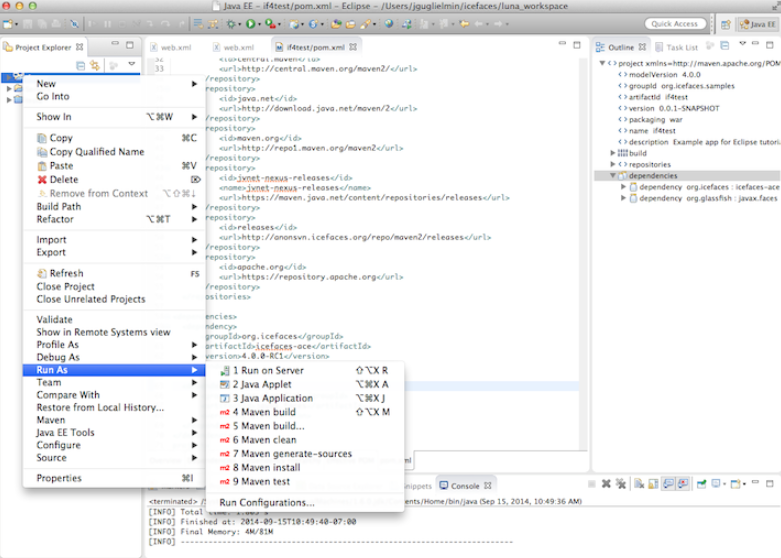Toggle the Pin Console button
Viewport: 781px width, 558px height.
(x=702, y=484)
